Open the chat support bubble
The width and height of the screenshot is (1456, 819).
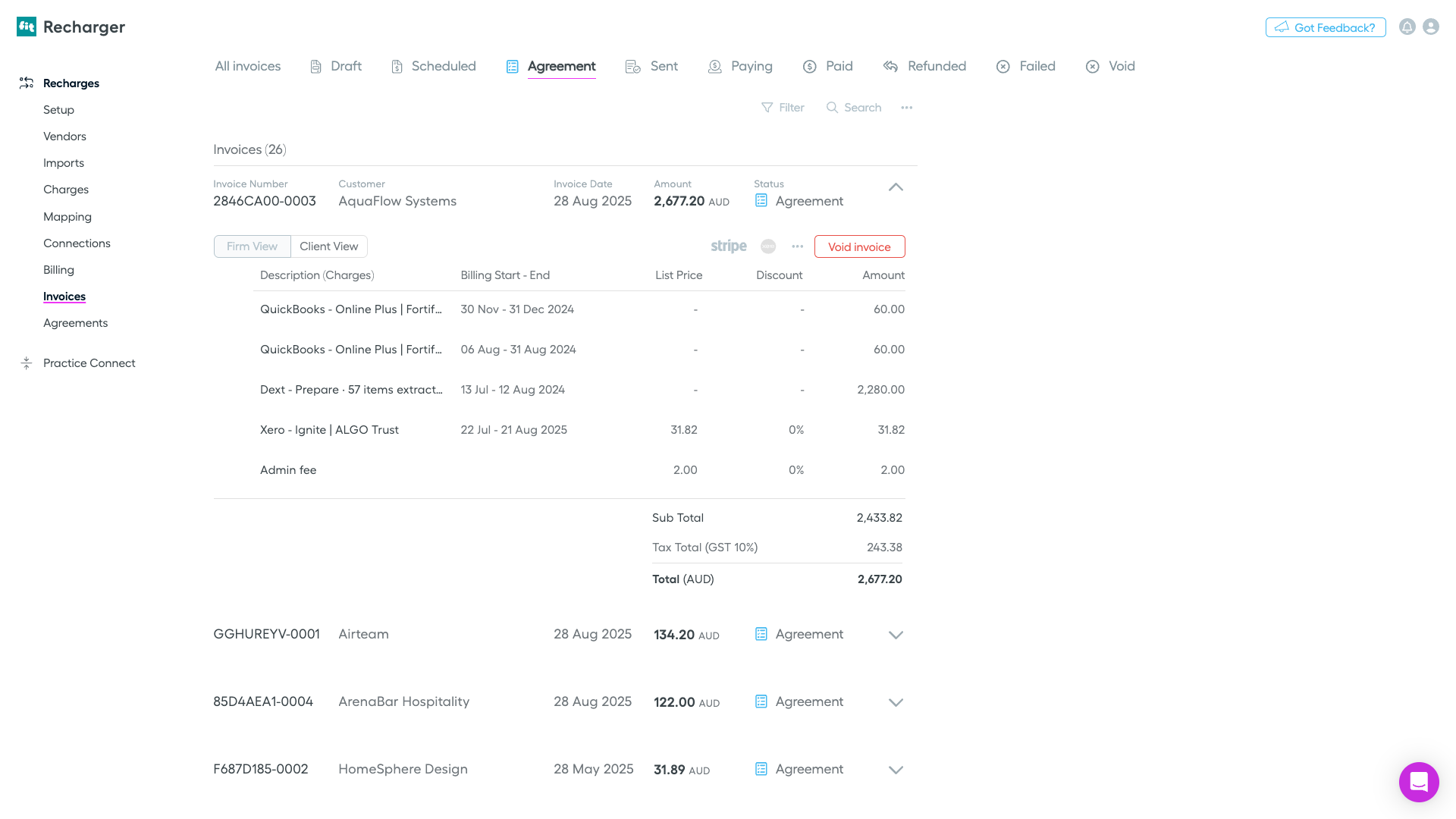coord(1419,782)
